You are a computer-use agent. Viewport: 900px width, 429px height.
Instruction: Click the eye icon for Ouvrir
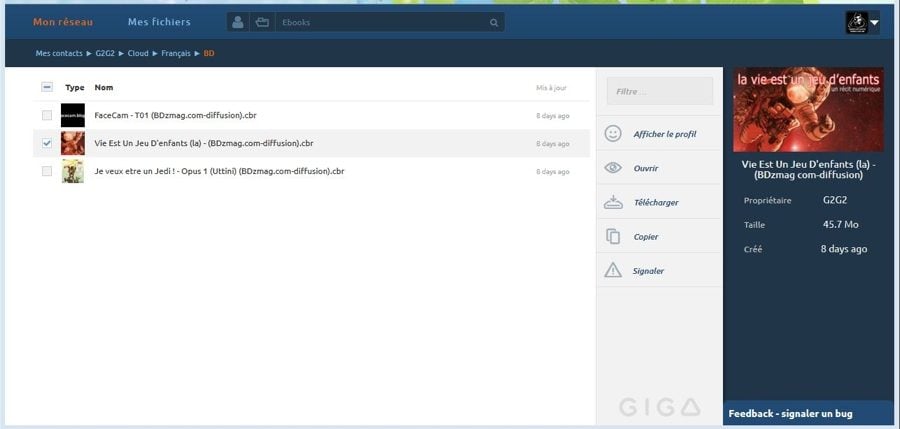(x=613, y=168)
